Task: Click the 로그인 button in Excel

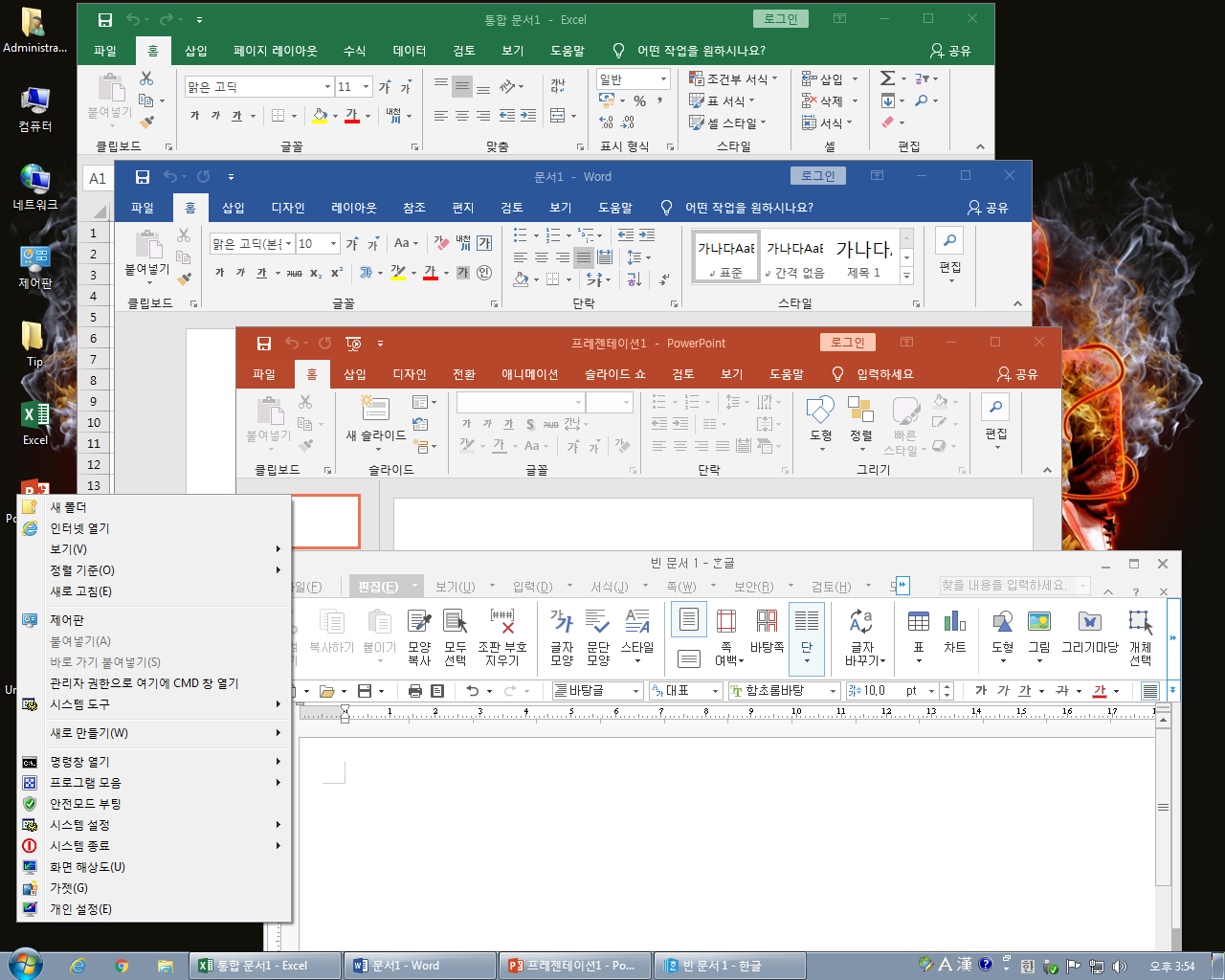Action: 782,19
